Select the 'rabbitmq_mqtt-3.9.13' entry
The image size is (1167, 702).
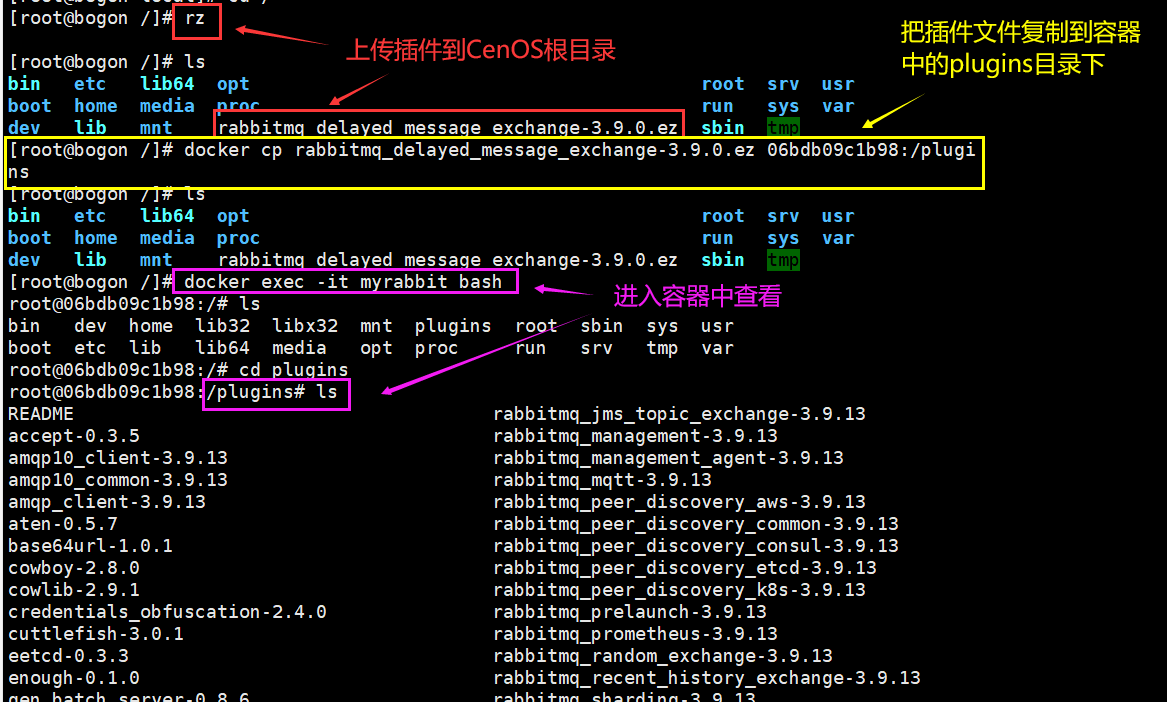point(602,480)
